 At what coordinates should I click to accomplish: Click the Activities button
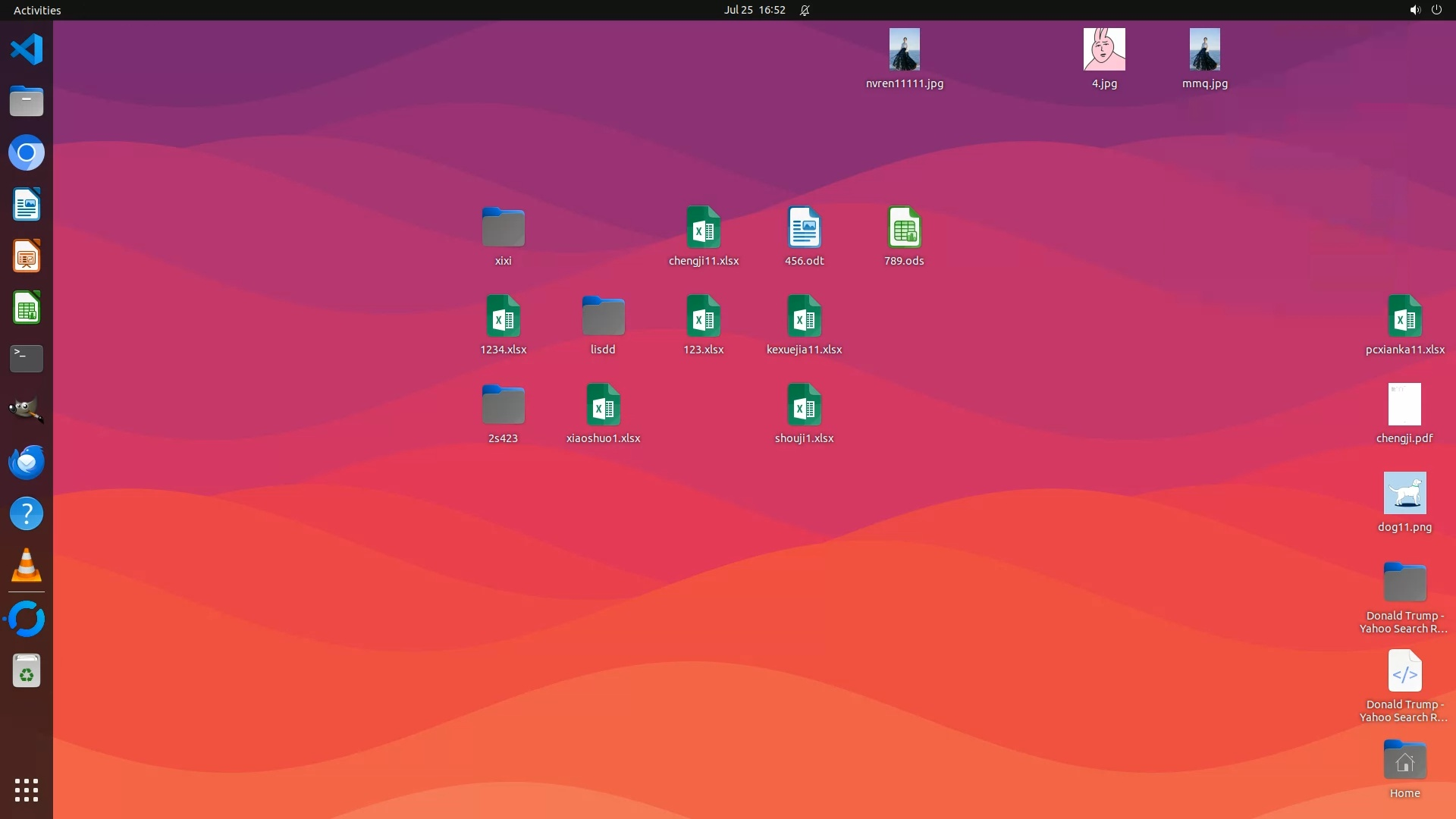click(x=37, y=10)
